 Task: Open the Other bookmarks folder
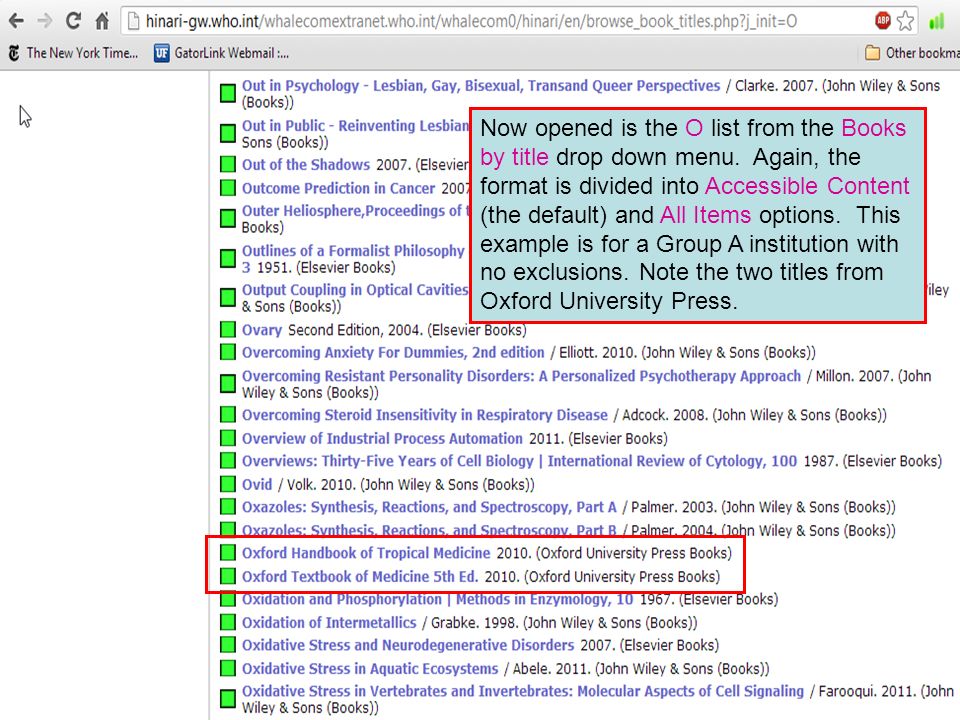coord(912,53)
